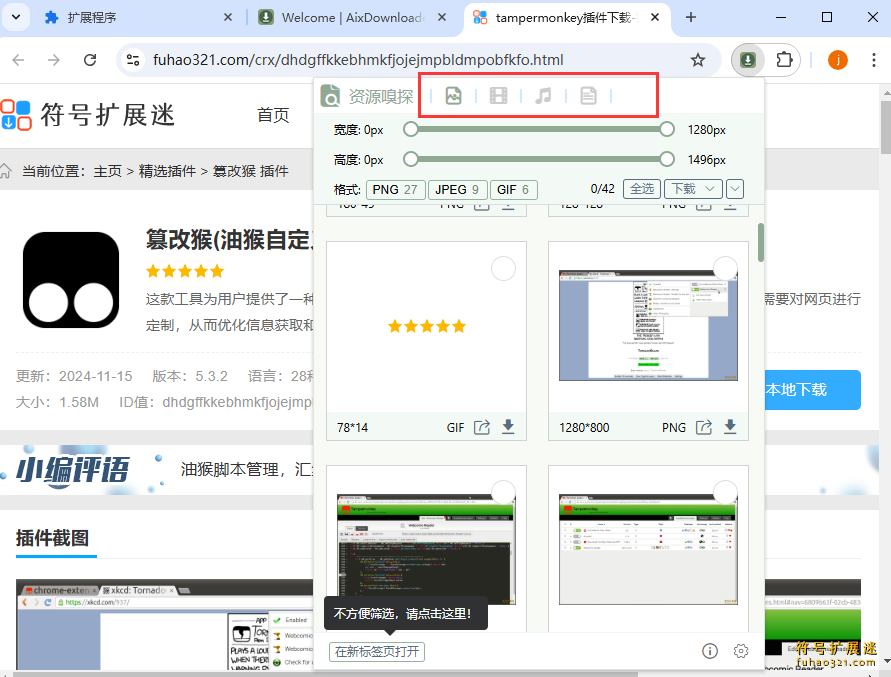The height and width of the screenshot is (677, 891).
Task: Open Chrome profile avatar j
Action: tap(838, 60)
